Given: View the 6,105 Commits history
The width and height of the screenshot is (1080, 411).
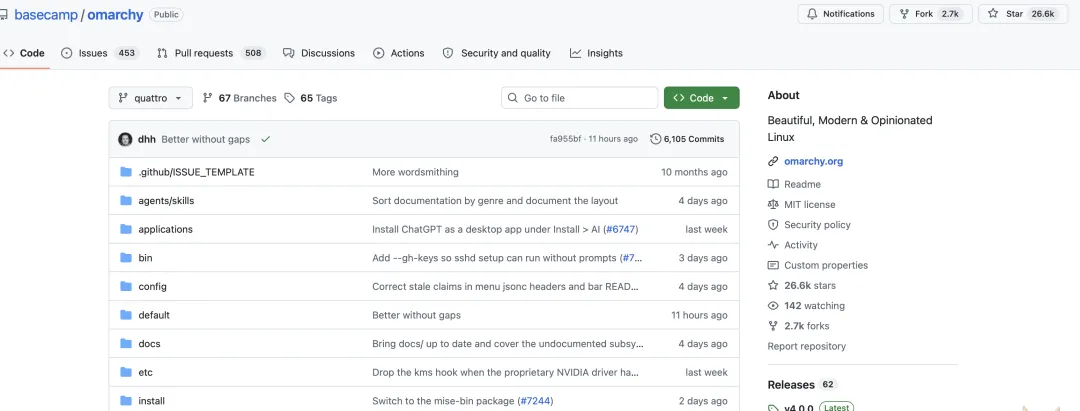Looking at the screenshot, I should pos(687,139).
